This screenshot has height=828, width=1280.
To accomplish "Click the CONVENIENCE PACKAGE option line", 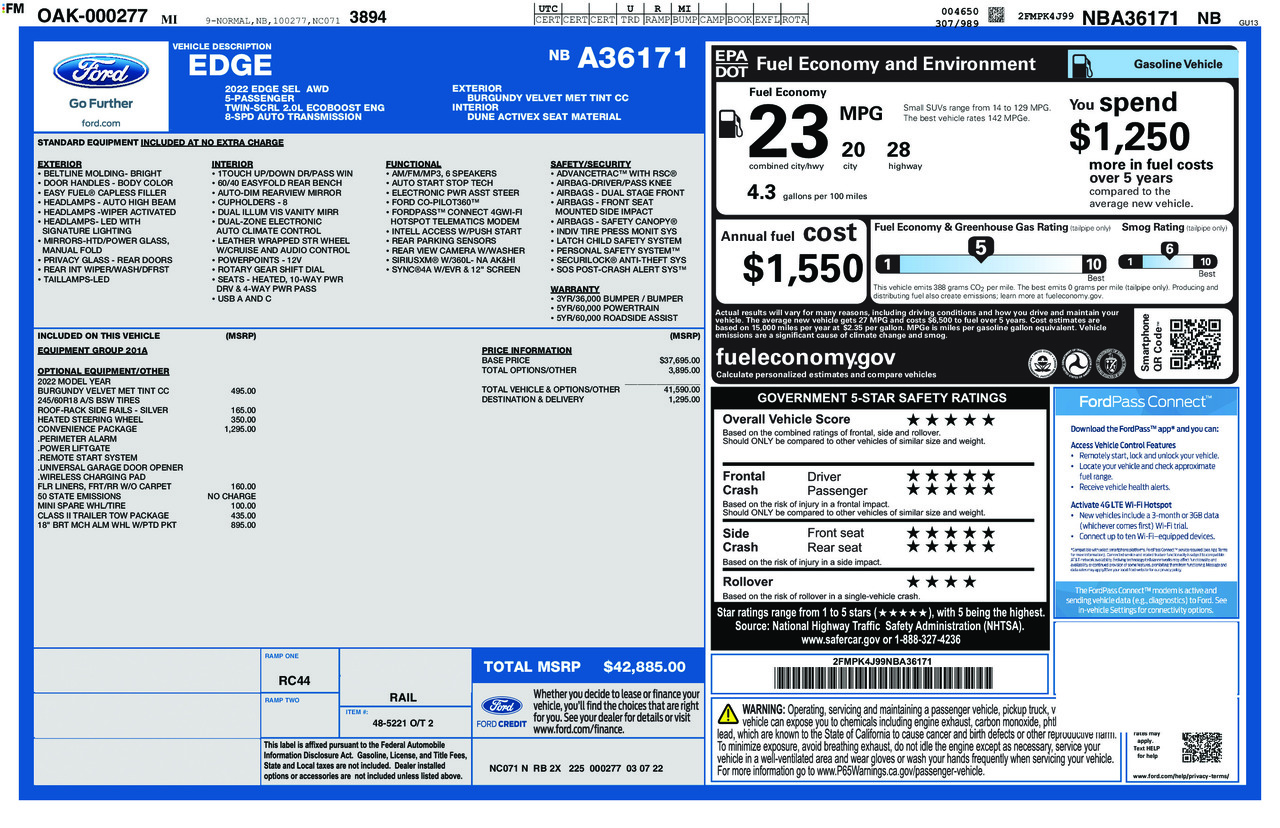I will [147, 429].
